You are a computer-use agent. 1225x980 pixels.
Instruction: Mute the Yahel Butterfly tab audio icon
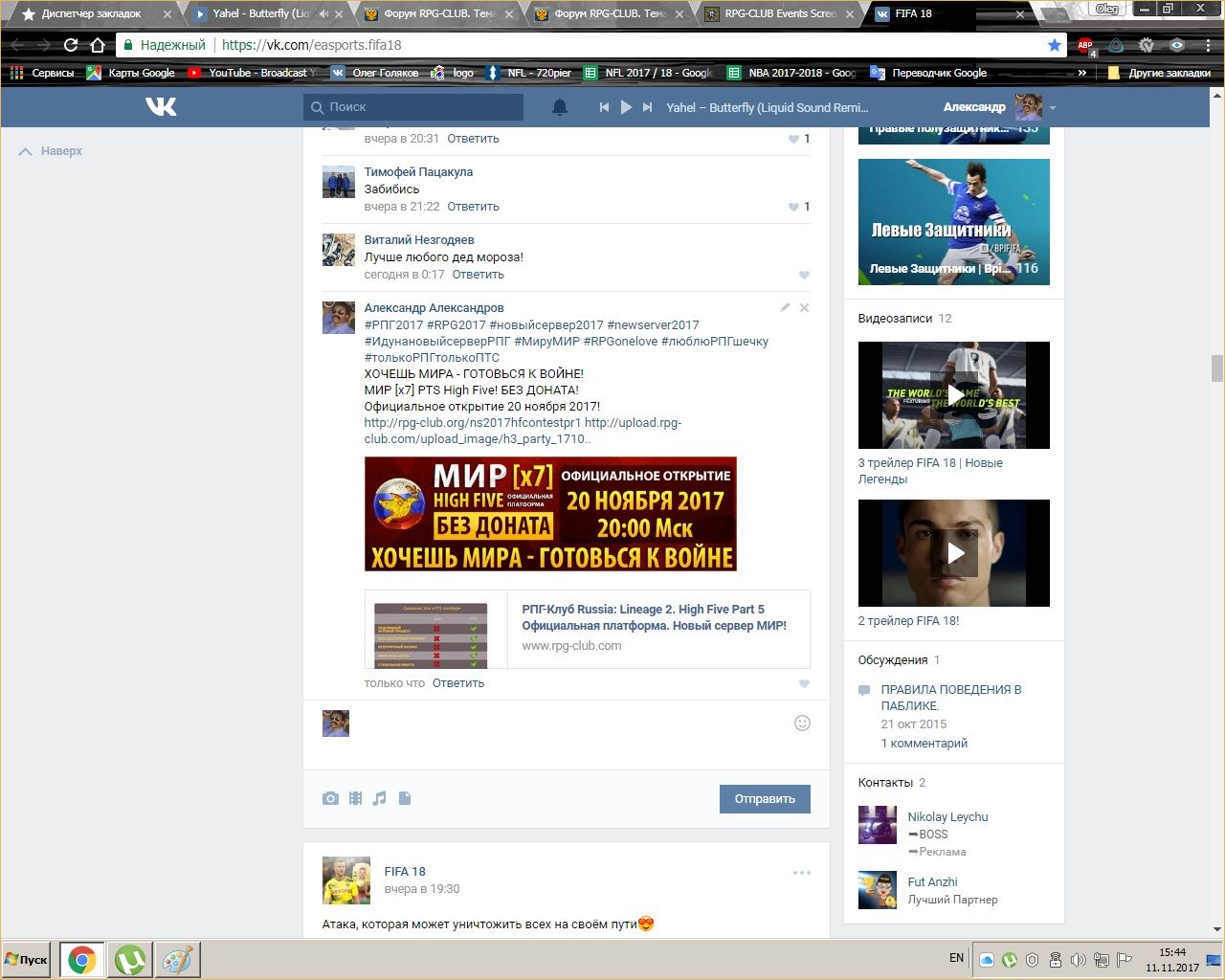click(x=323, y=14)
